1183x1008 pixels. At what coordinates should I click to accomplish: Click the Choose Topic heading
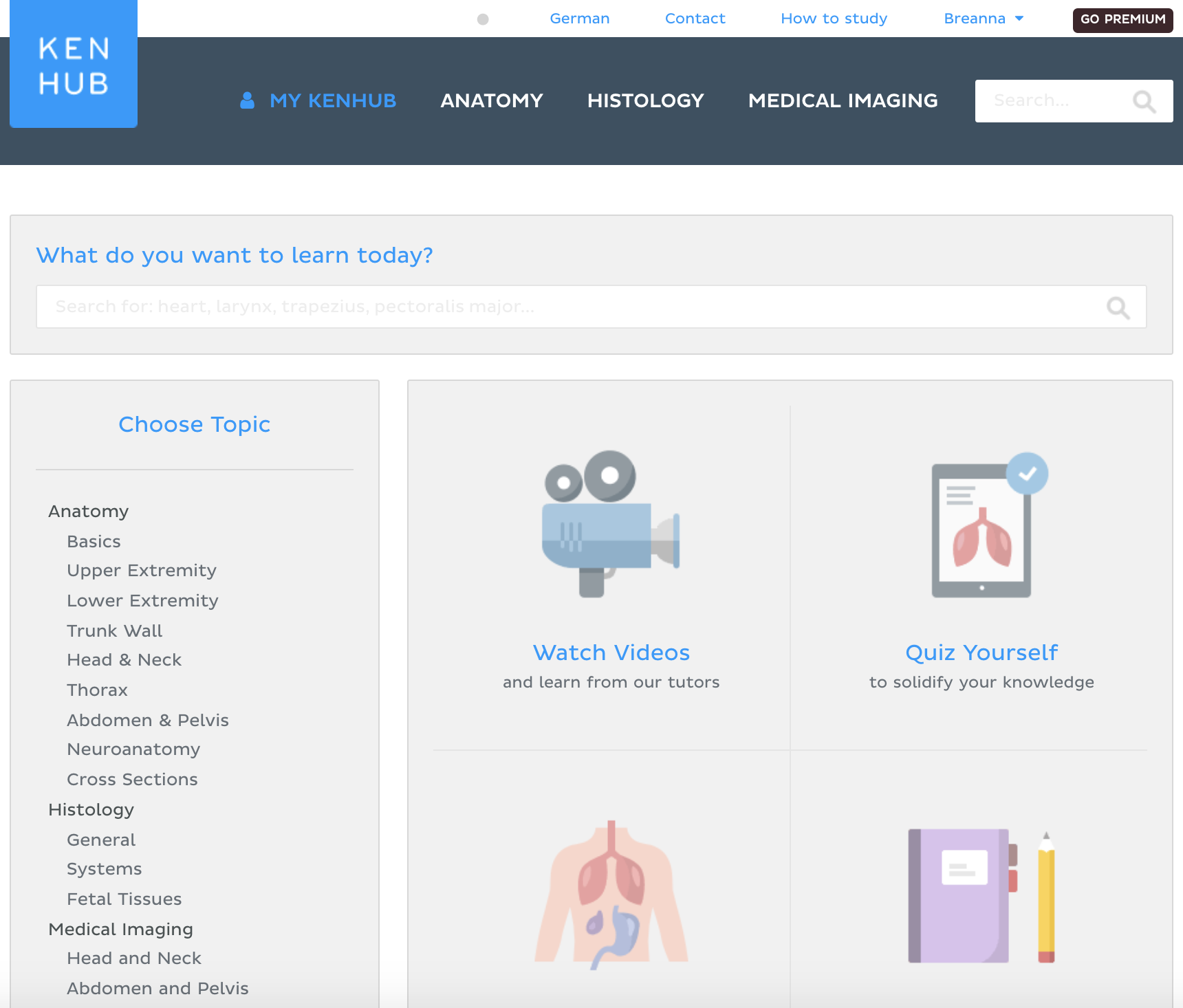[195, 425]
